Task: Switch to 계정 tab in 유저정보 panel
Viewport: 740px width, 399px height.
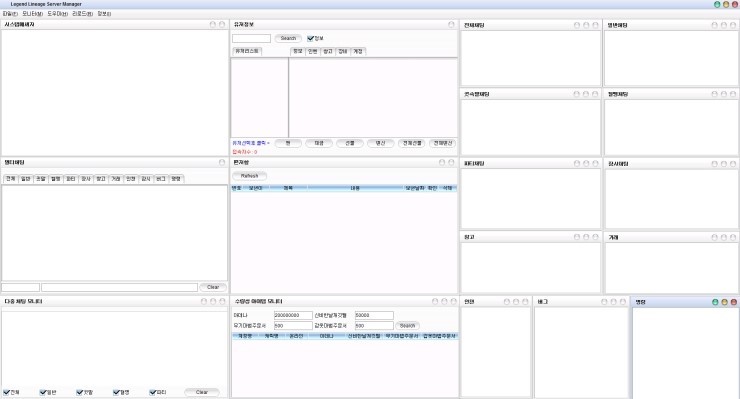Action: coord(358,51)
